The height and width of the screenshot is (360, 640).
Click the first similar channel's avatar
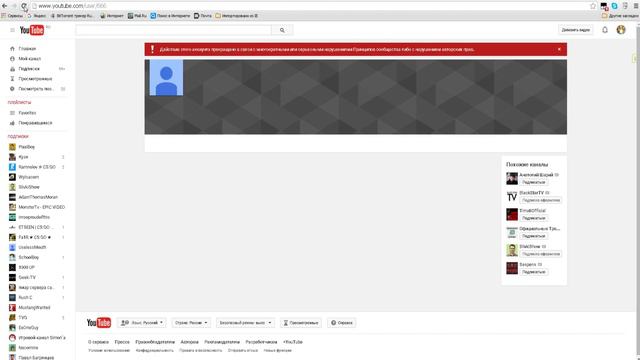(512, 178)
